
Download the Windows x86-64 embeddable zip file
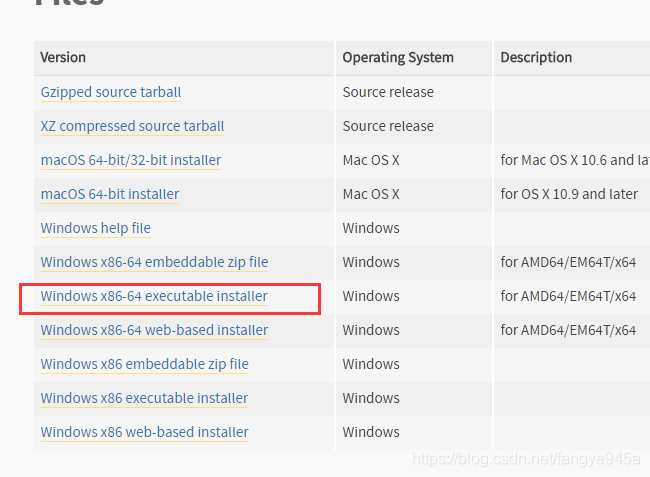coord(154,262)
